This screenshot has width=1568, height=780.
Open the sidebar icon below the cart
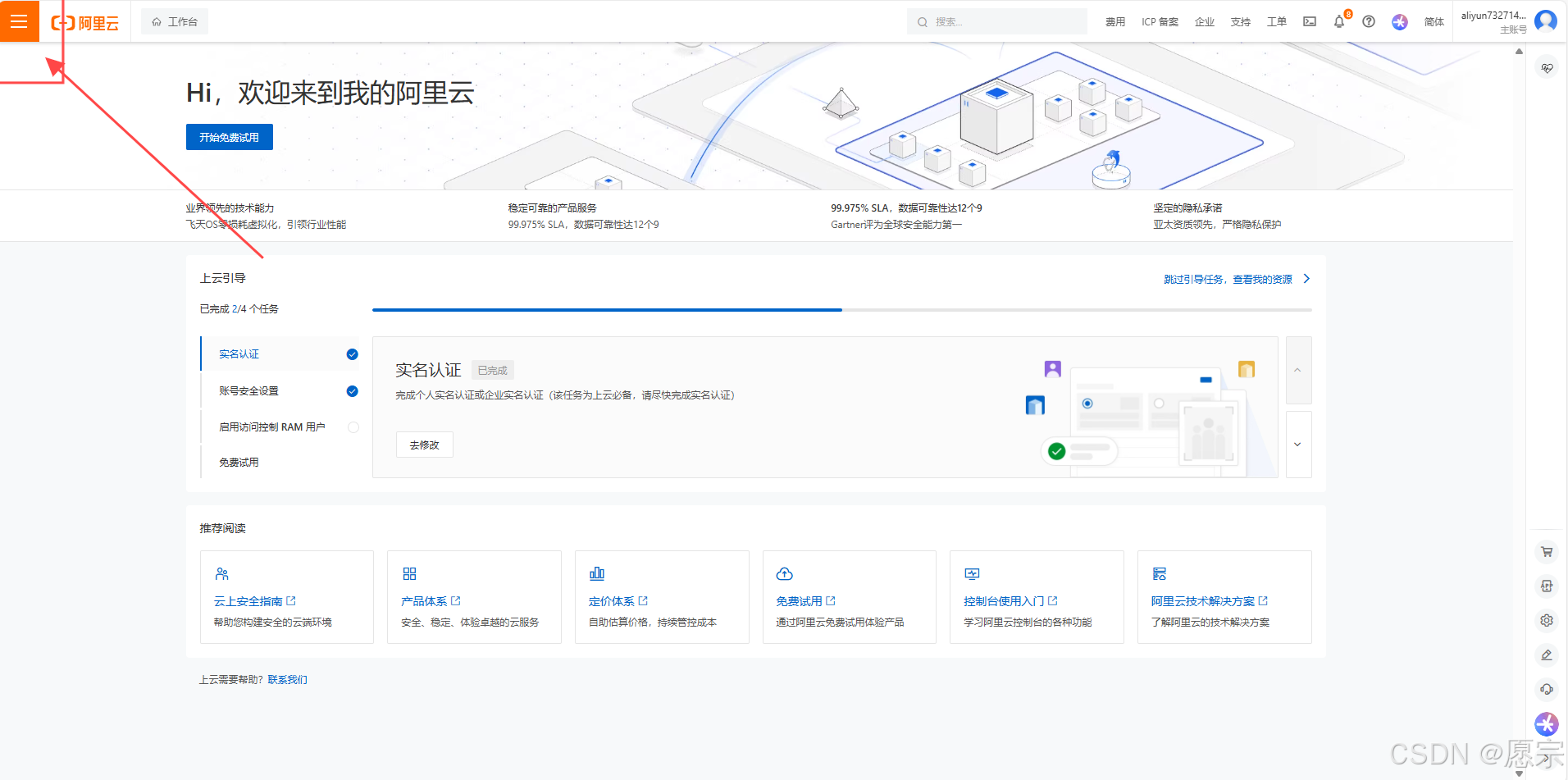click(1547, 586)
